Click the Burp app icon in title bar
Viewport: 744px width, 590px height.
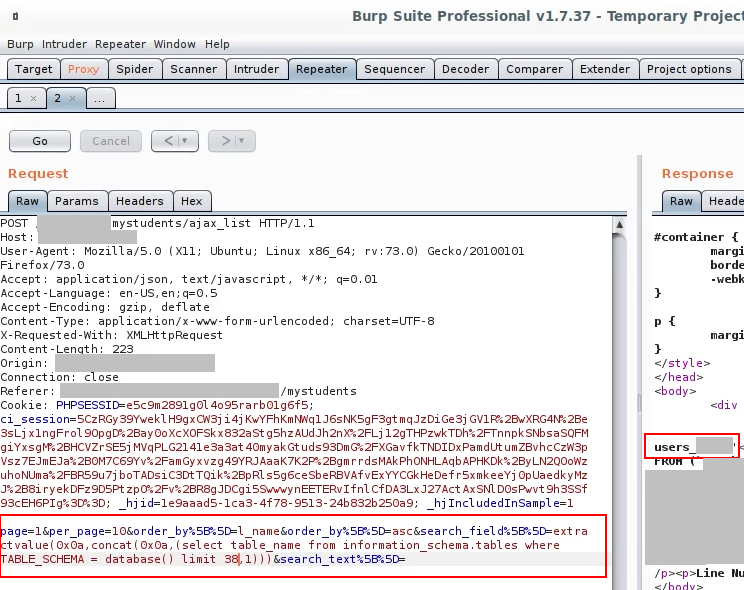point(15,16)
